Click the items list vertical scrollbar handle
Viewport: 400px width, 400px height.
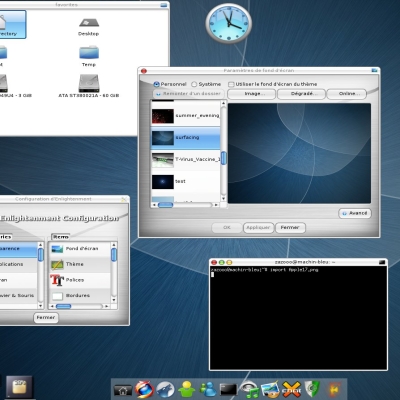[114, 255]
